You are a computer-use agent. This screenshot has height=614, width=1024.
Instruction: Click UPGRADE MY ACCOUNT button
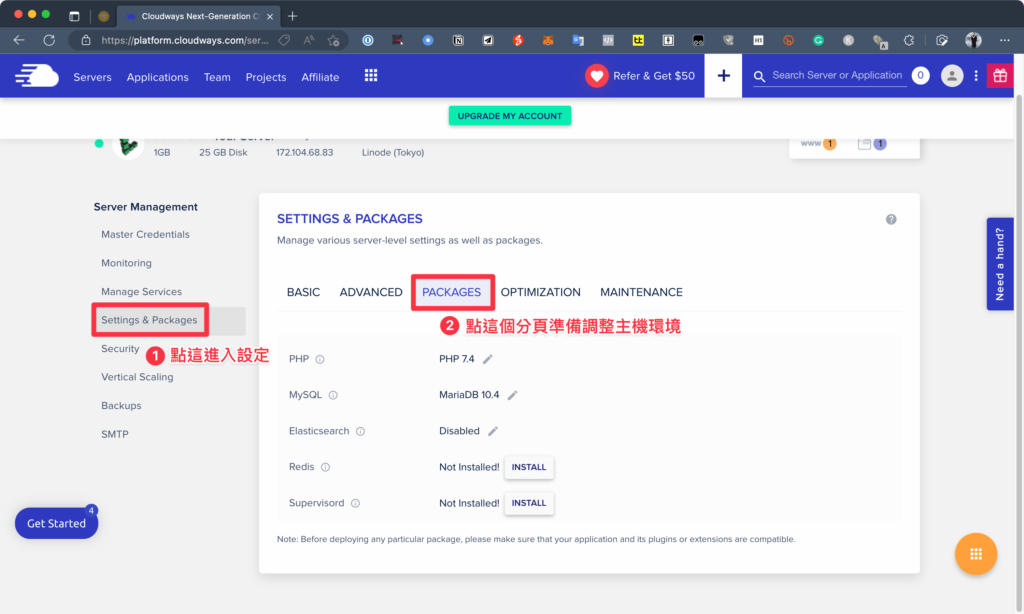click(509, 116)
